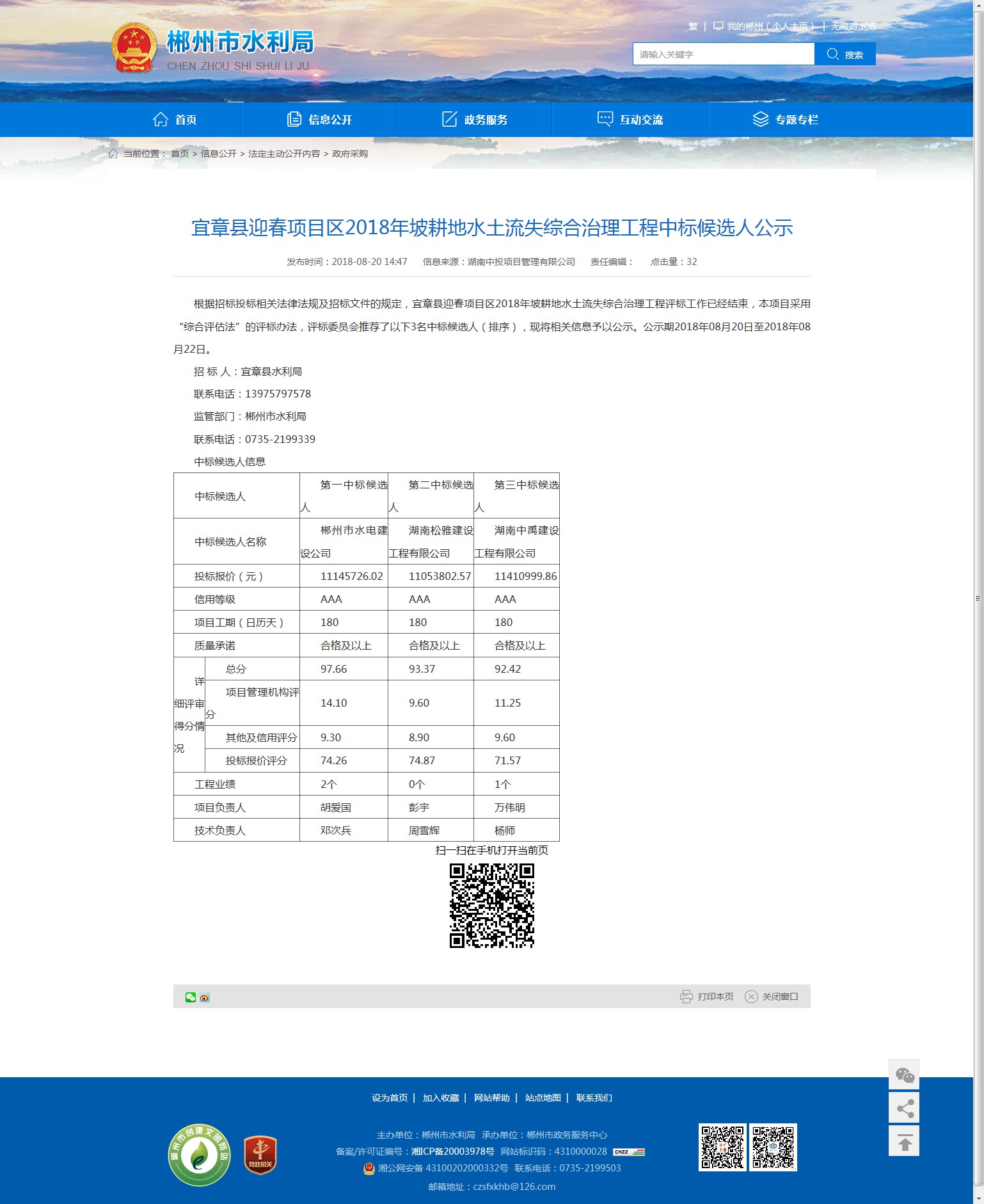Open the 信息公开 navigation menu
This screenshot has width=984, height=1204.
tap(319, 120)
